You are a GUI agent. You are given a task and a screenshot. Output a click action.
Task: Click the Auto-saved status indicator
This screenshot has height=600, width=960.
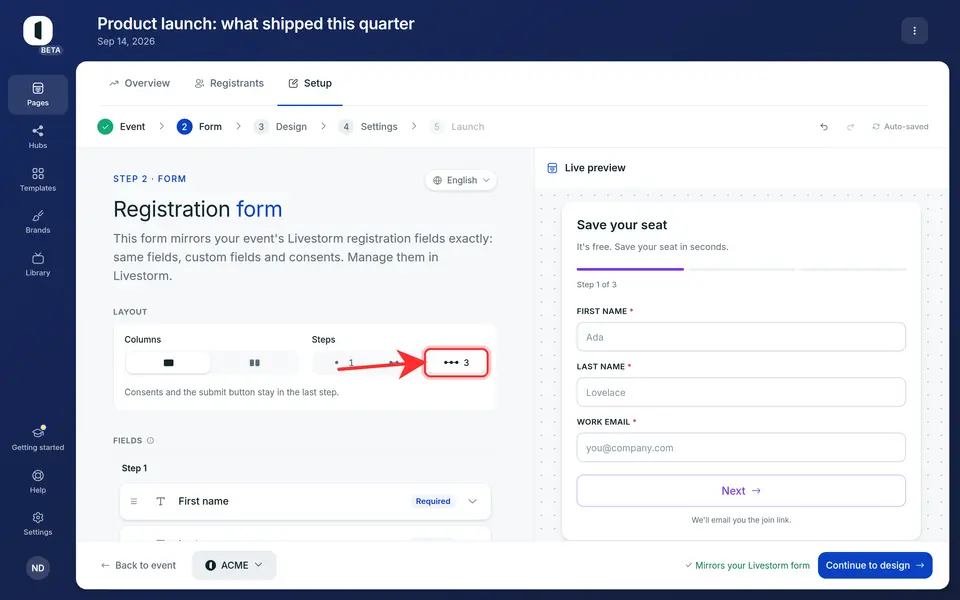(900, 127)
